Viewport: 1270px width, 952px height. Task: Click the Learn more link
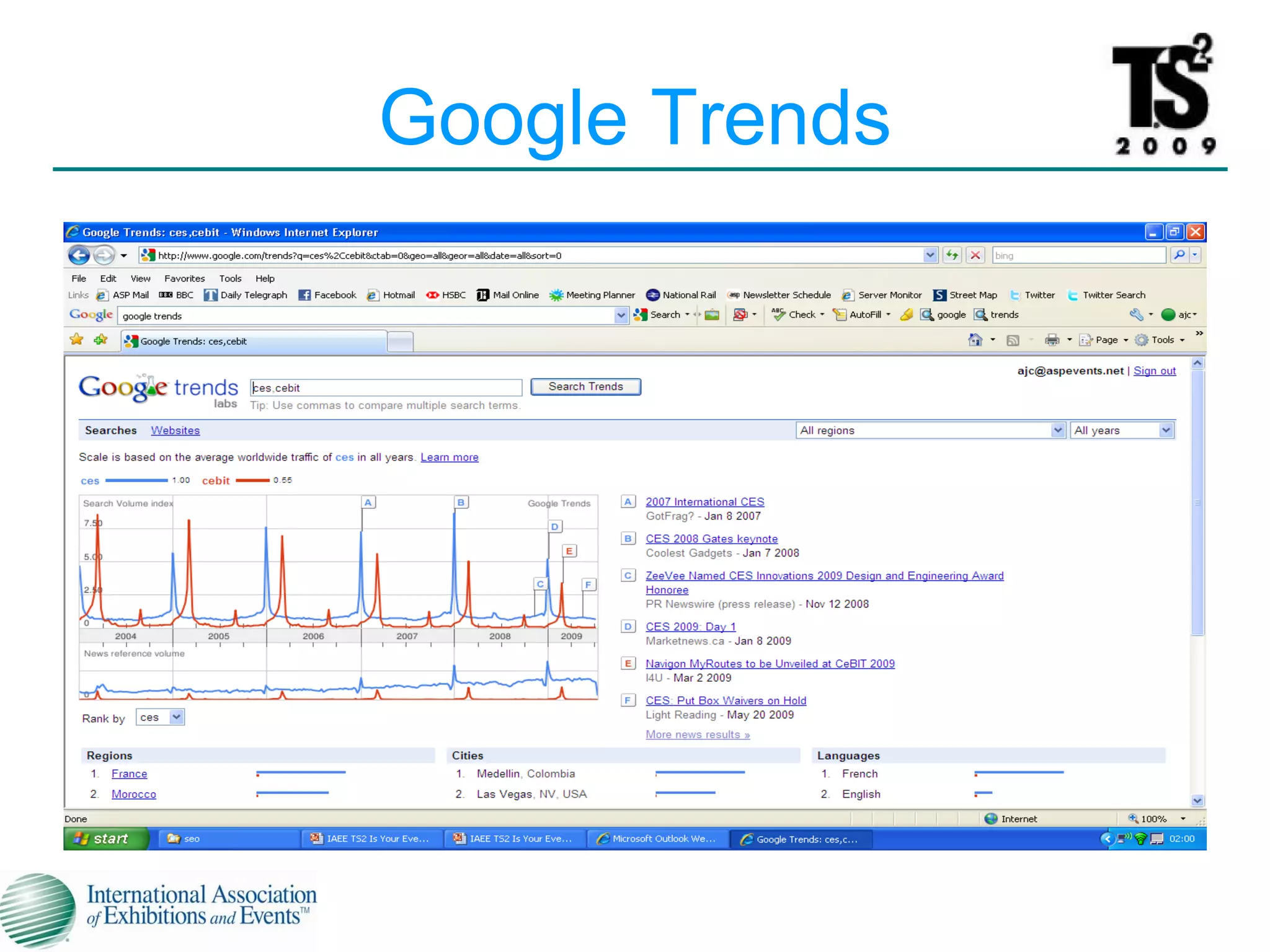click(x=450, y=457)
